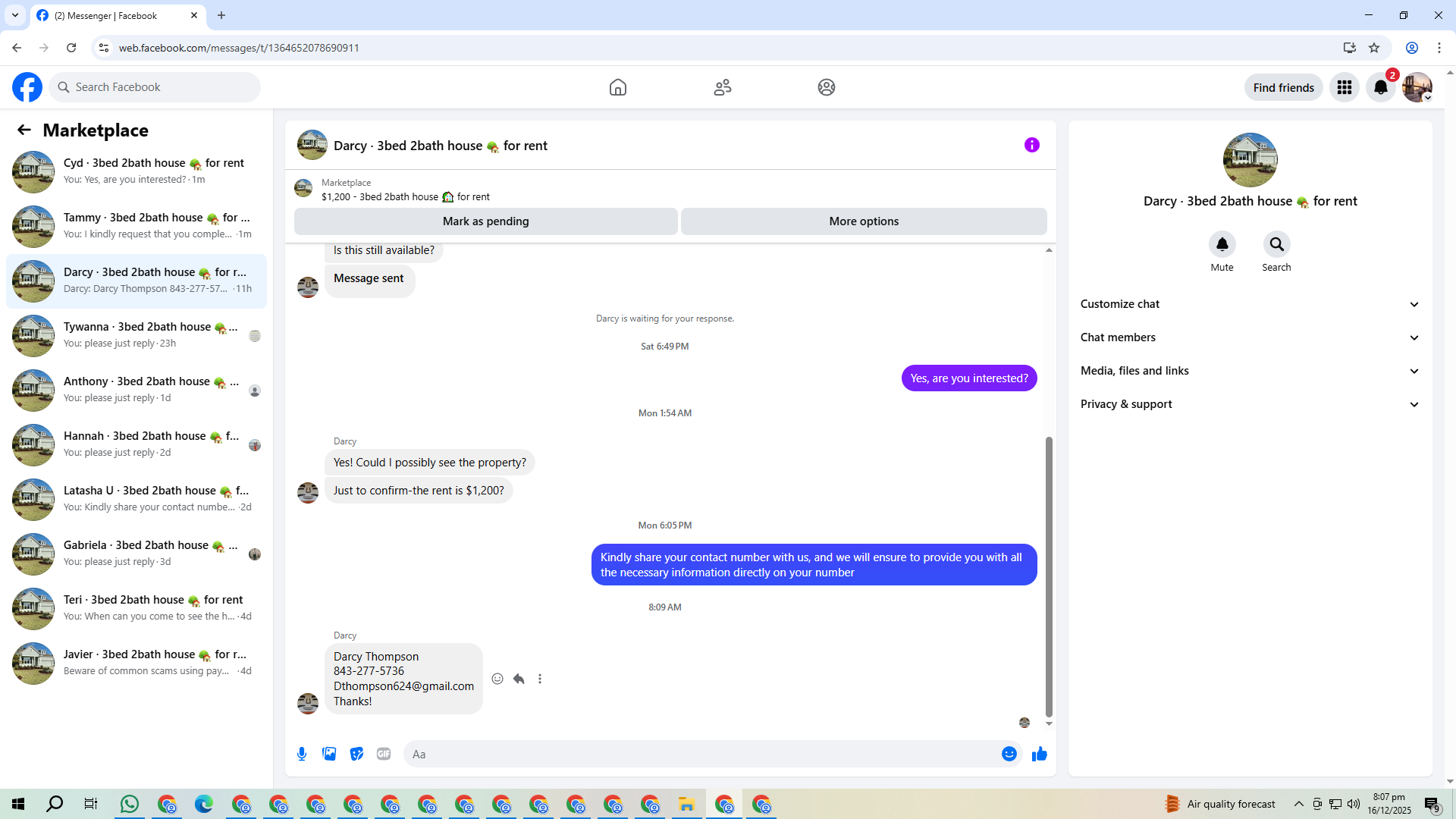The height and width of the screenshot is (819, 1456).
Task: Click the chat scrollbar thumb
Action: coord(1049,576)
